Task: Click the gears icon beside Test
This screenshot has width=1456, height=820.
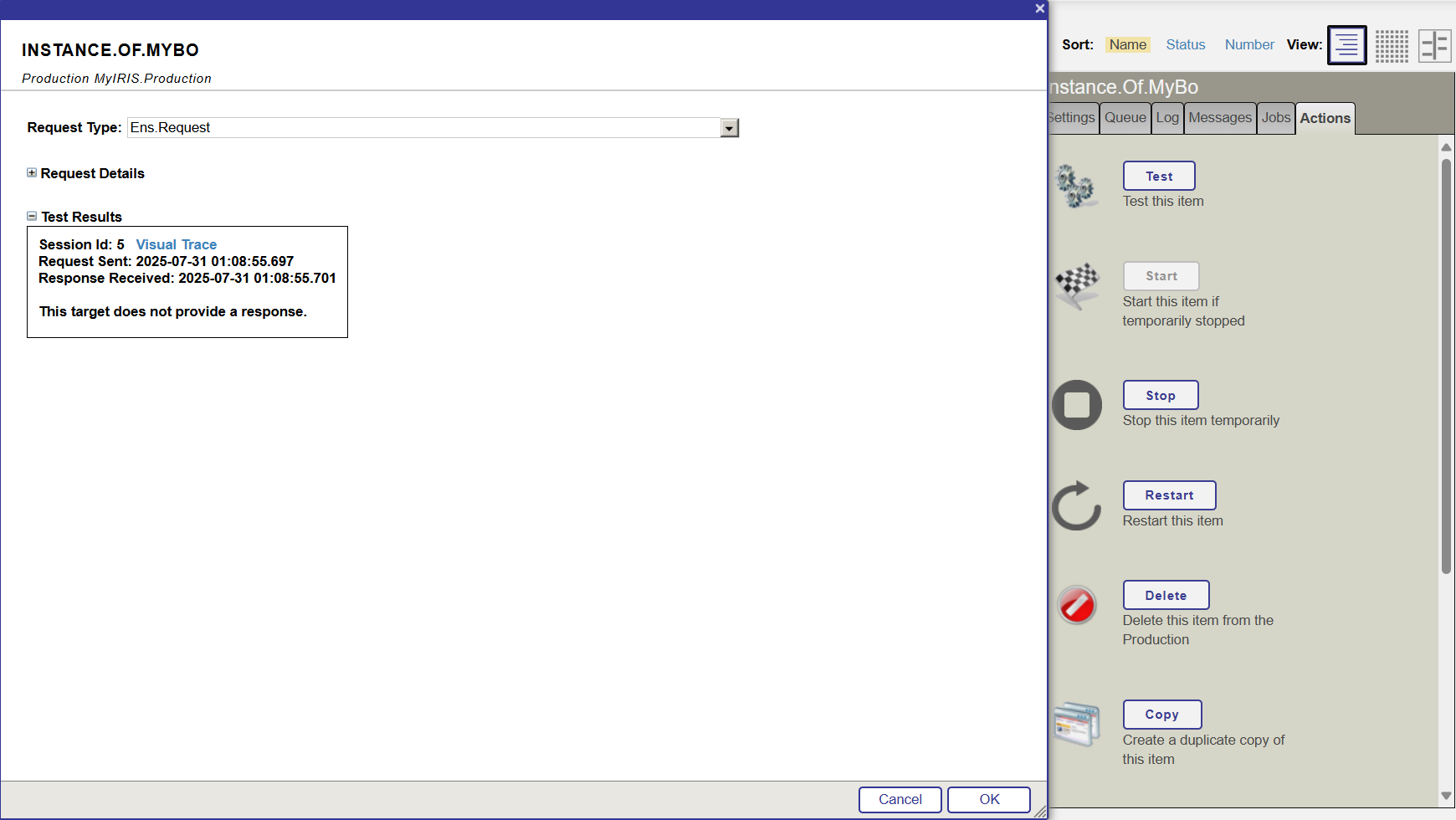Action: tap(1075, 186)
